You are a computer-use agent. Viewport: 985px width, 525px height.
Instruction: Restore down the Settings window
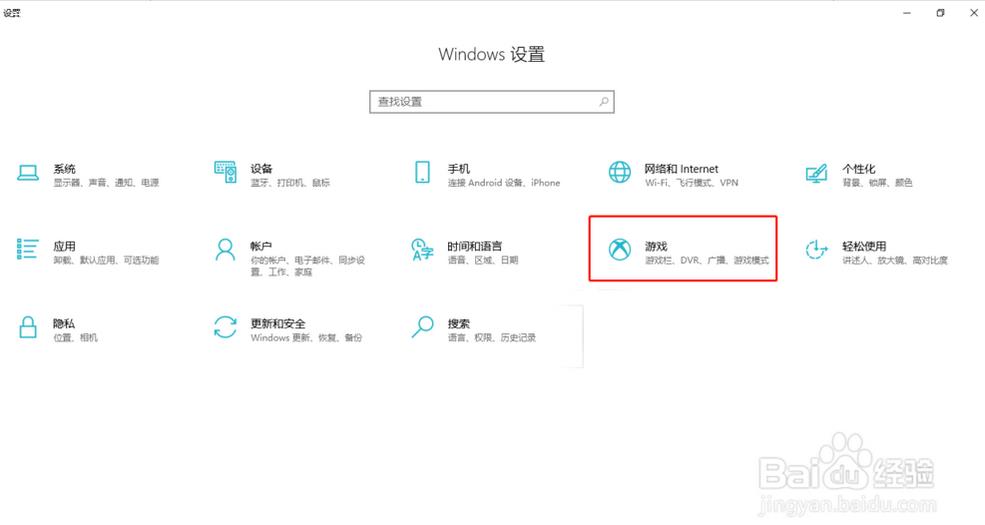[940, 13]
